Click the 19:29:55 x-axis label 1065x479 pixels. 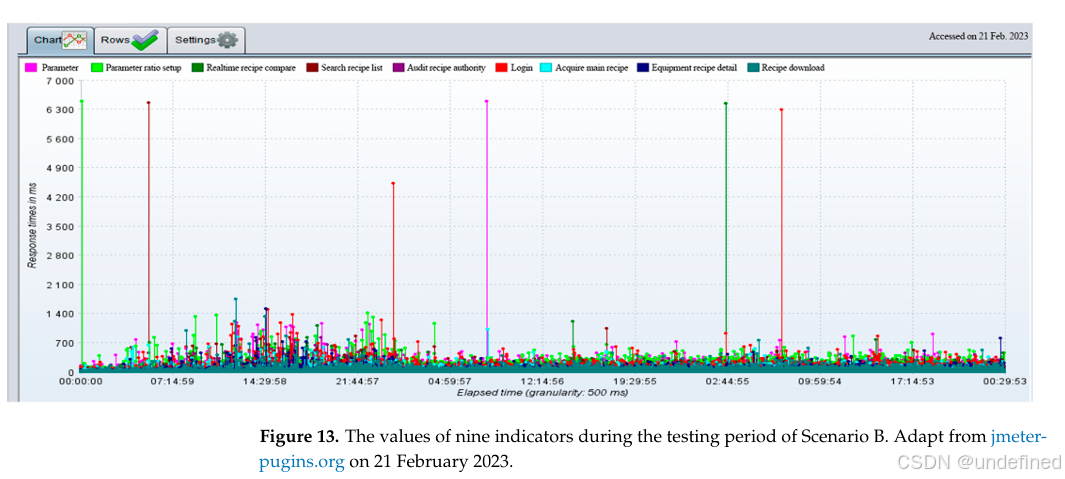point(635,381)
